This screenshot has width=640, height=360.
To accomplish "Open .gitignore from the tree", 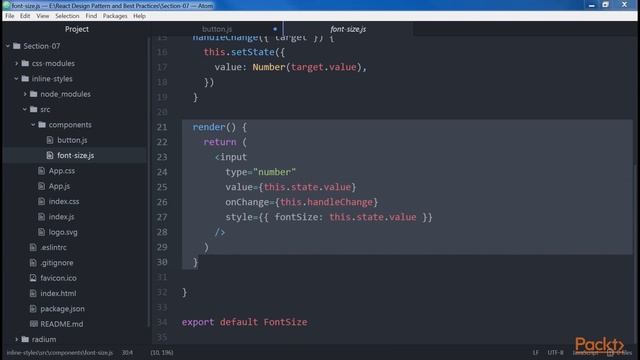I will [x=57, y=262].
